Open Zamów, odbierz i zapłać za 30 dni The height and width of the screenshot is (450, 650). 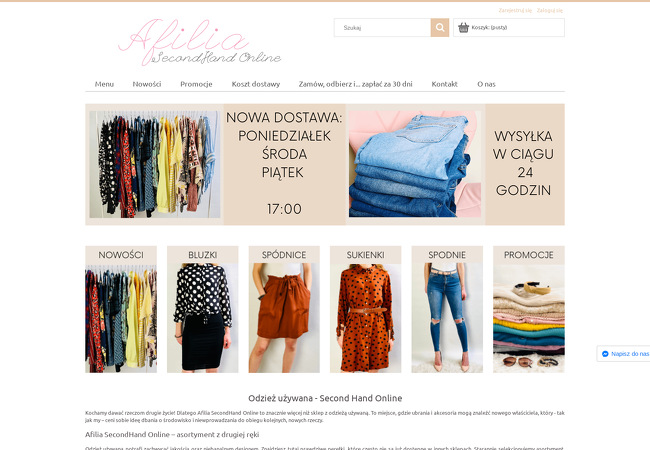pyautogui.click(x=355, y=84)
